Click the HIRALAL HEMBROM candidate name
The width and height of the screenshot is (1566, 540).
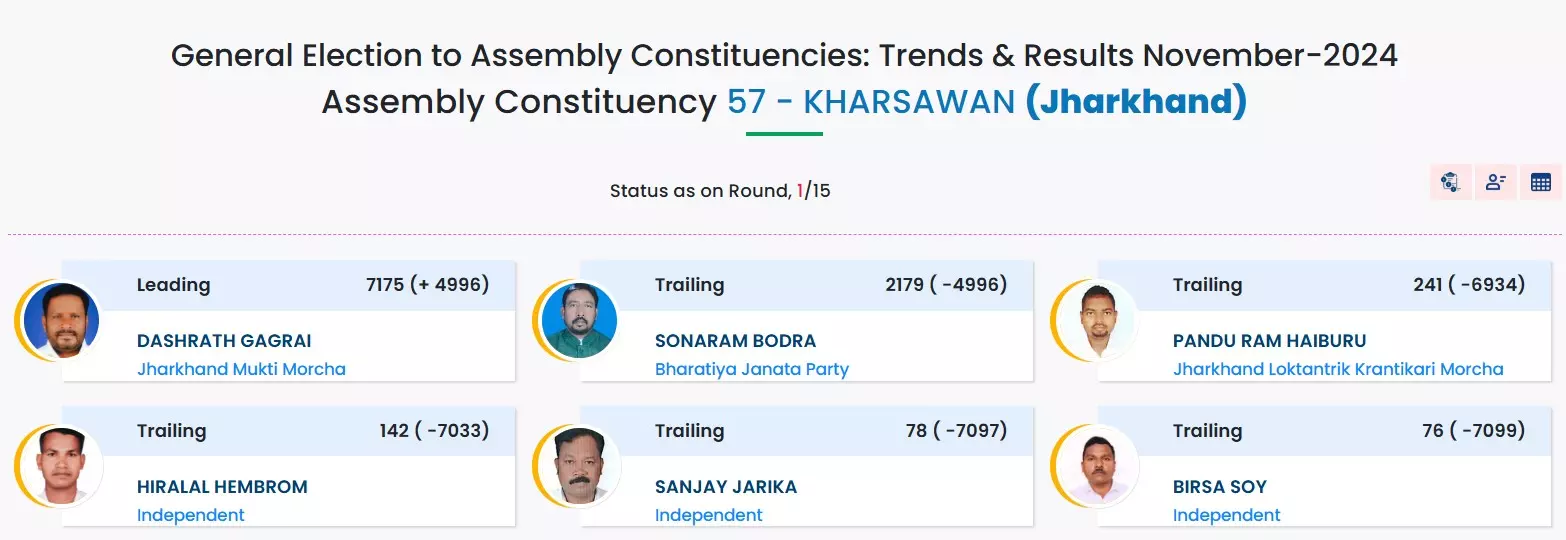222,487
